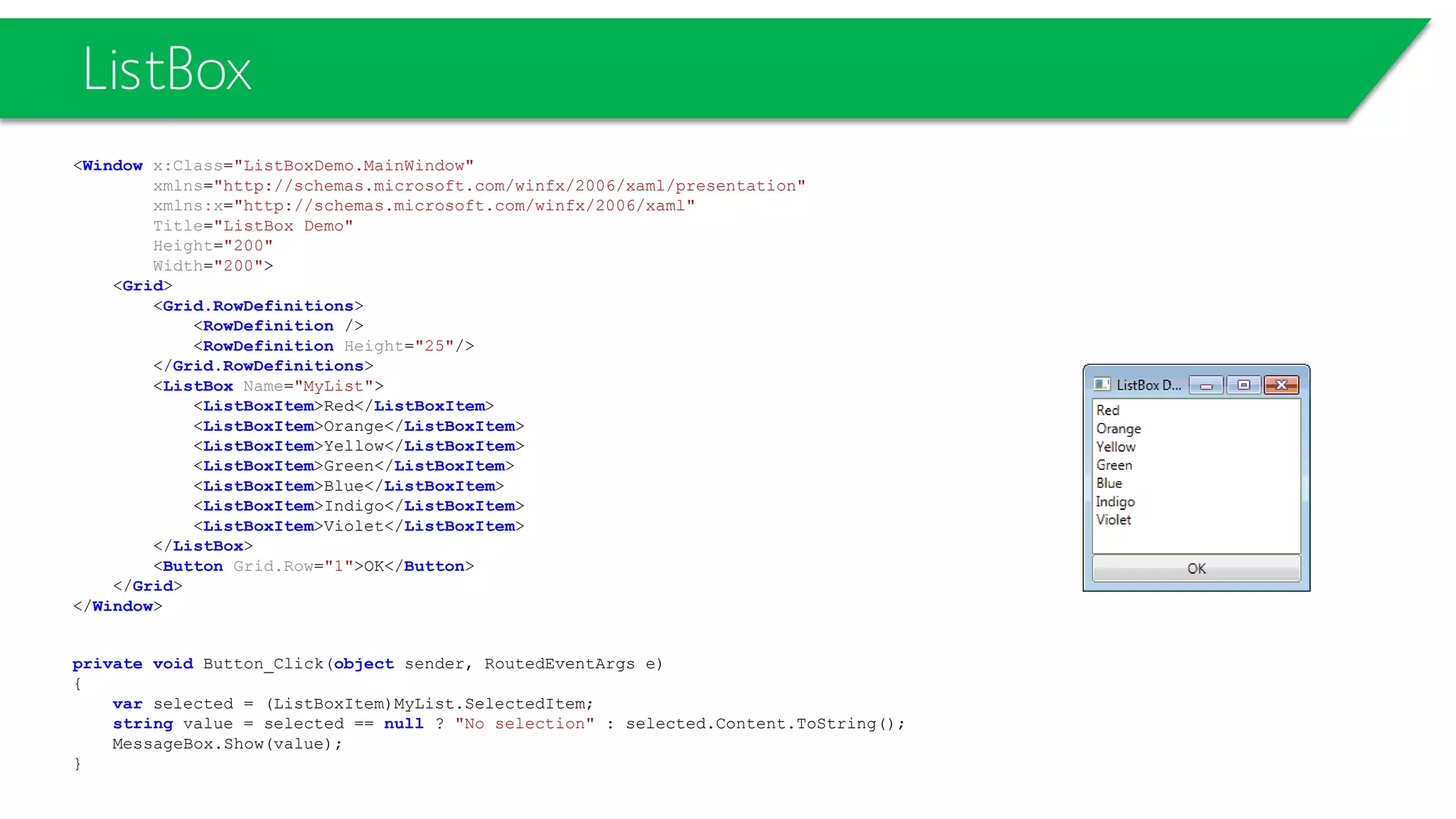The height and width of the screenshot is (819, 1456).
Task: Maximize the ListBox Demo window
Action: pos(1243,385)
